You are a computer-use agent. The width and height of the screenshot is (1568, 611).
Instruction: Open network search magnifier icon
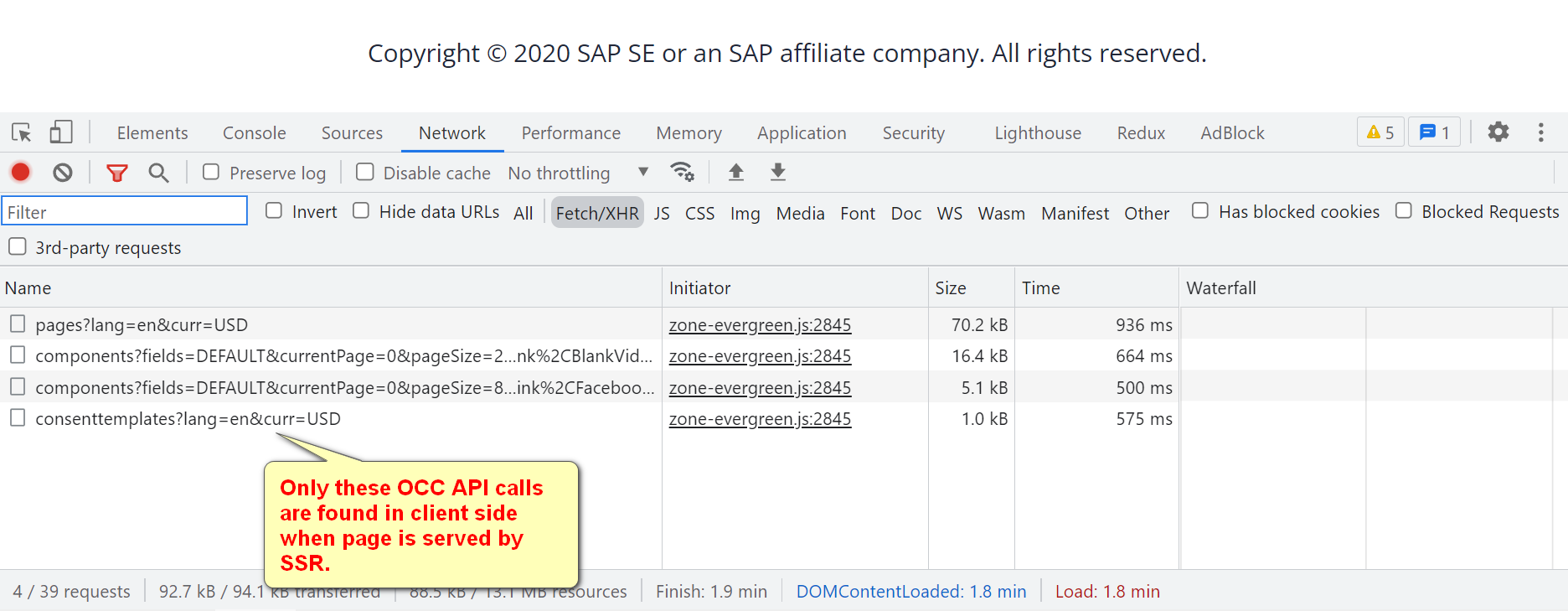(x=158, y=173)
